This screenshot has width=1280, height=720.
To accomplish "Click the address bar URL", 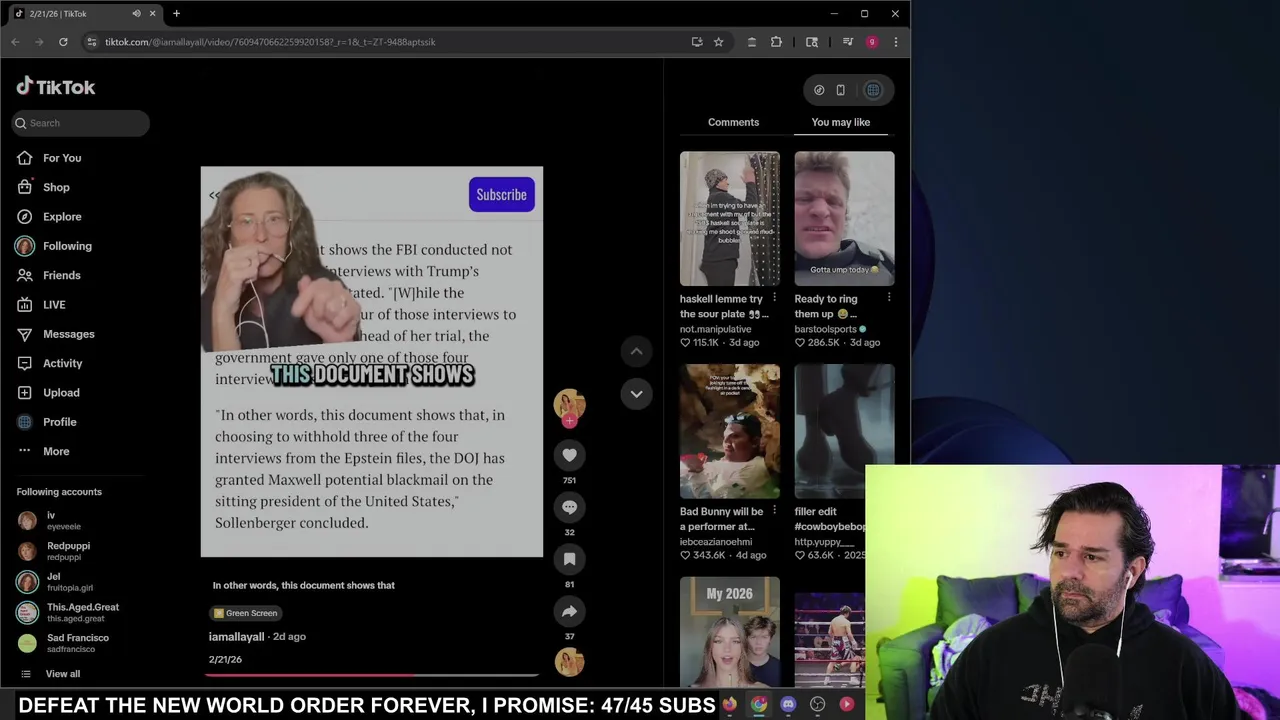I will (270, 42).
